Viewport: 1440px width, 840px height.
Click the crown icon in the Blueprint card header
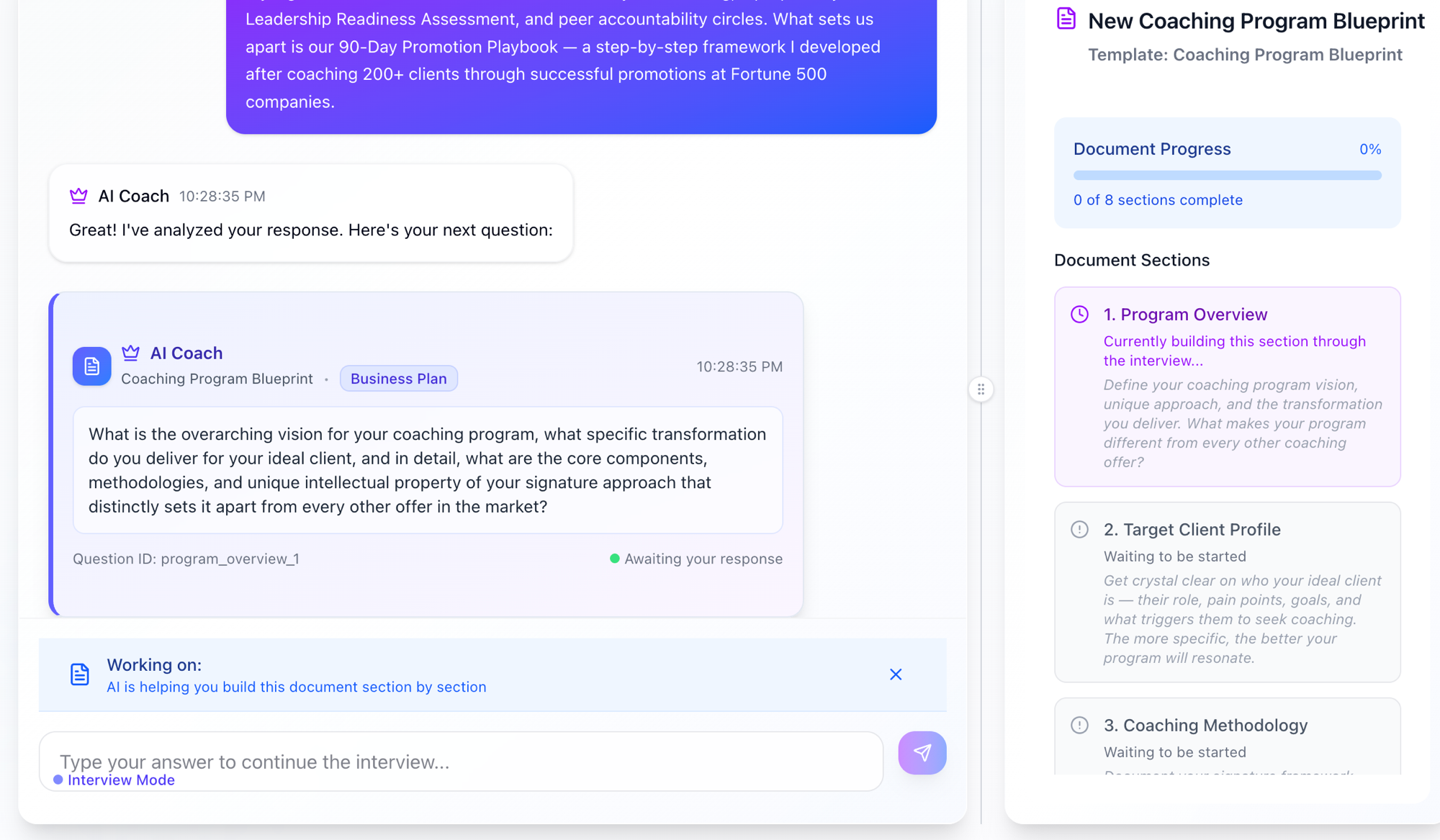click(x=130, y=352)
